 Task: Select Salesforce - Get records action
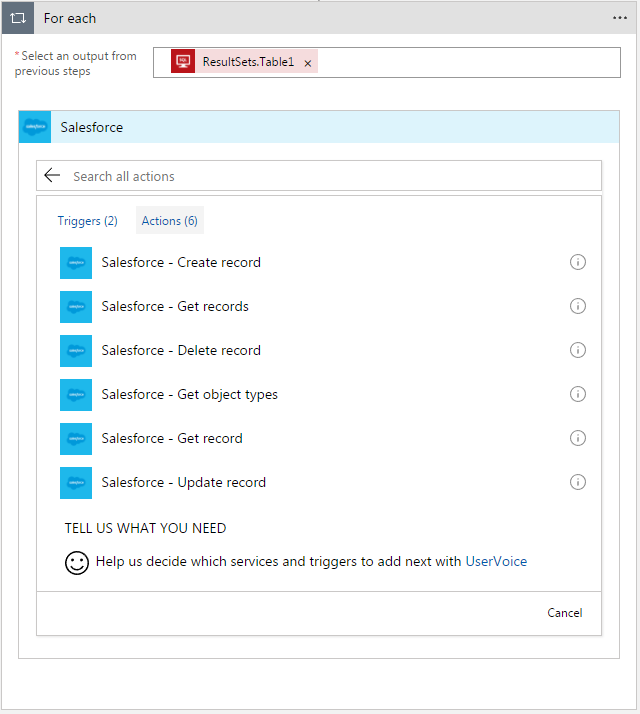tap(175, 306)
